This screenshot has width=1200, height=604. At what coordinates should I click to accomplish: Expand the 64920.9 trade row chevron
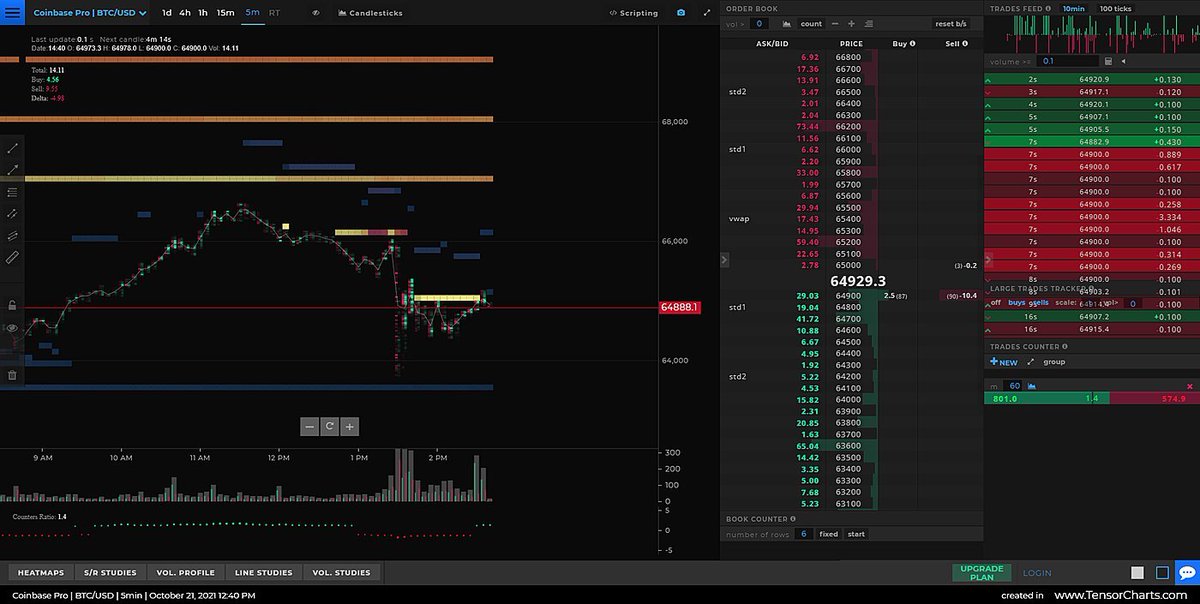(x=989, y=79)
